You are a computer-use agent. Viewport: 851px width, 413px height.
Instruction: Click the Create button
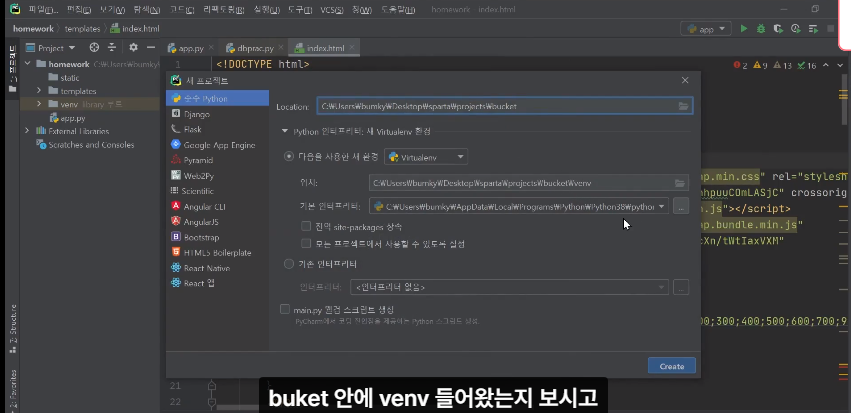[x=671, y=366]
